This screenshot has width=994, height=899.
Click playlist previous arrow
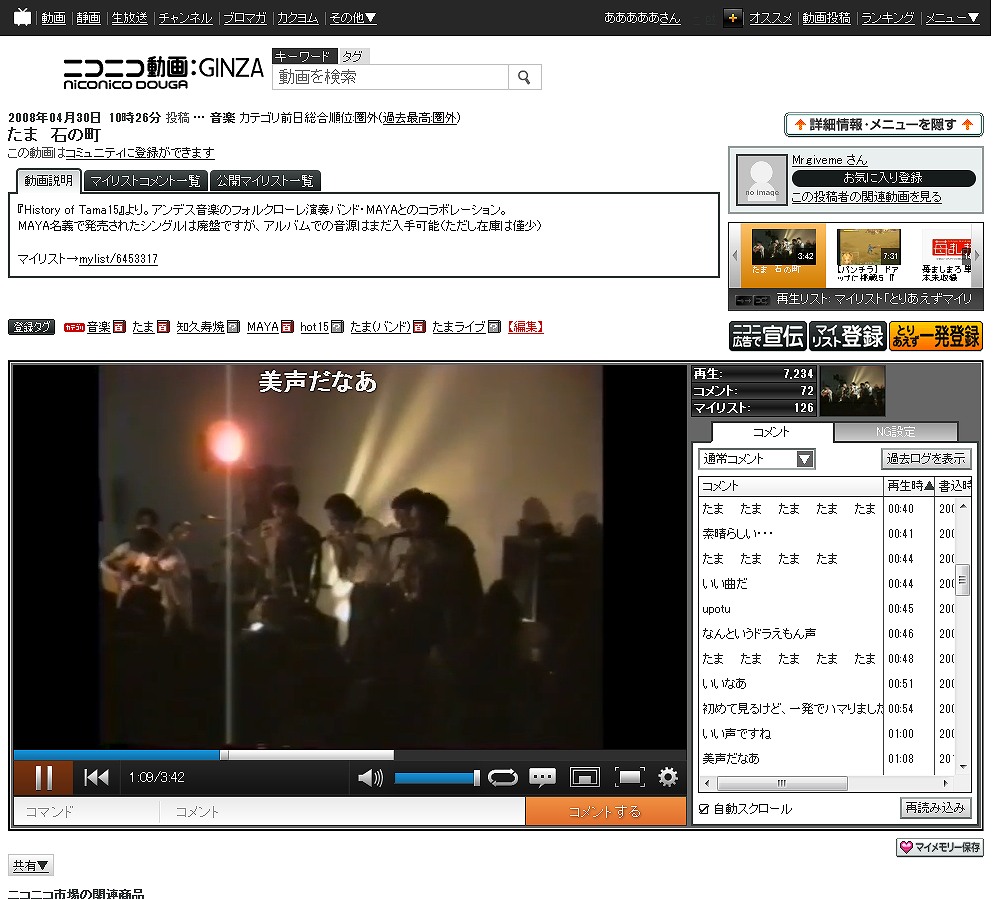(735, 255)
